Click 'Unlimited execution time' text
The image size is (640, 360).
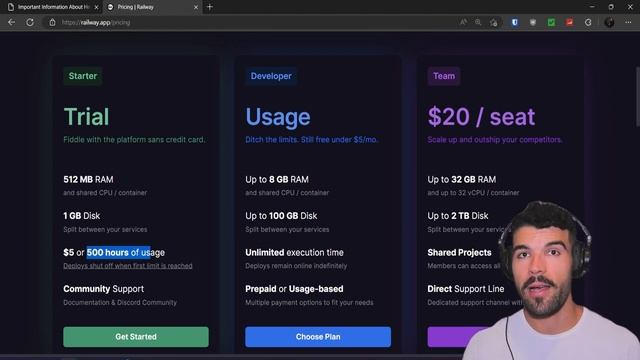(x=294, y=253)
